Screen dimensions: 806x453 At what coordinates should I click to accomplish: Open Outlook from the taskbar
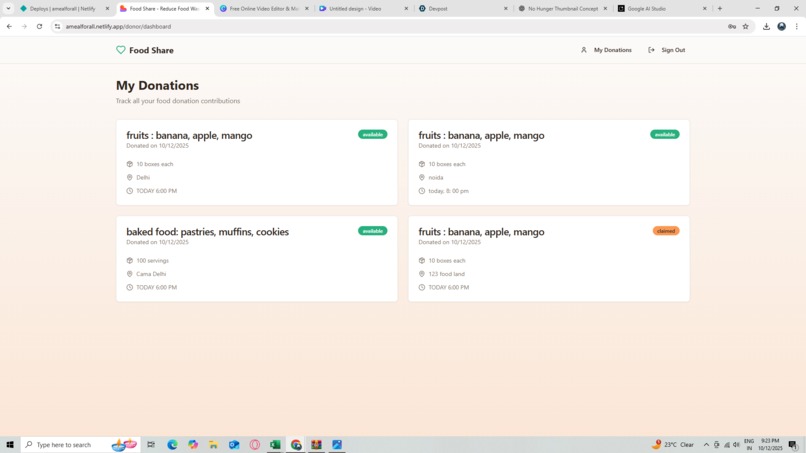pos(234,445)
